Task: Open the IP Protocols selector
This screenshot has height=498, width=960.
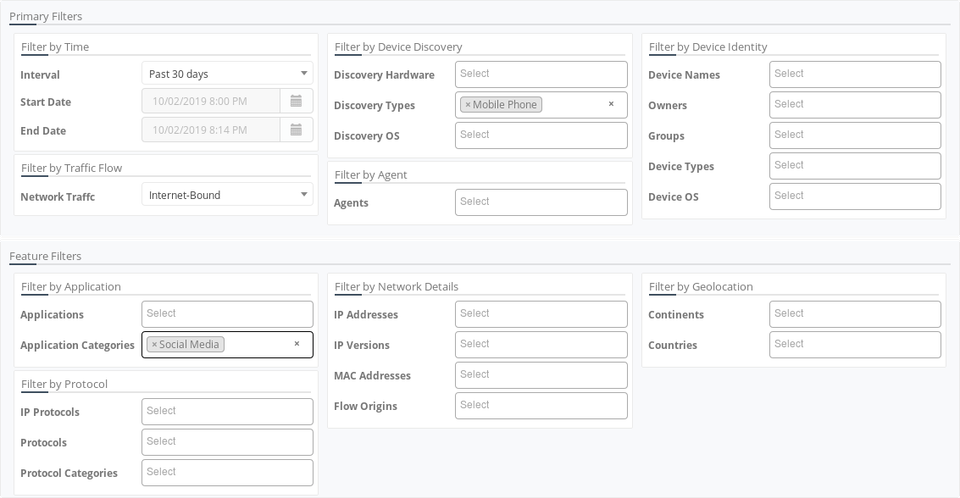Action: click(227, 412)
